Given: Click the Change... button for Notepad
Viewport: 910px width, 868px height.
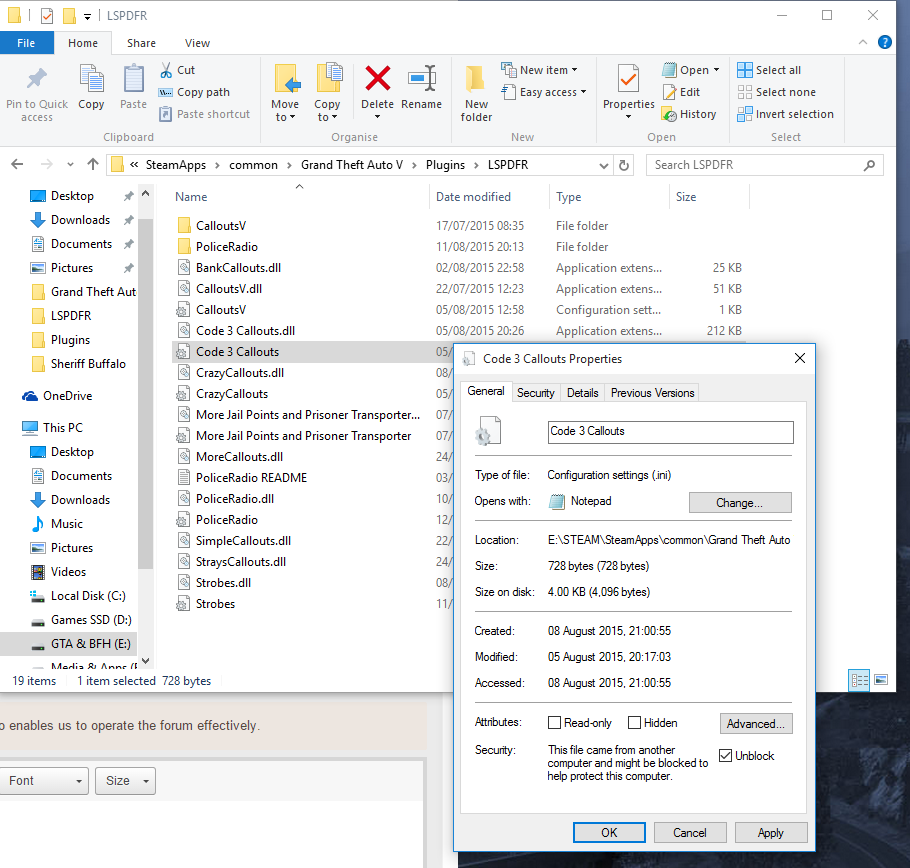Looking at the screenshot, I should click(739, 503).
